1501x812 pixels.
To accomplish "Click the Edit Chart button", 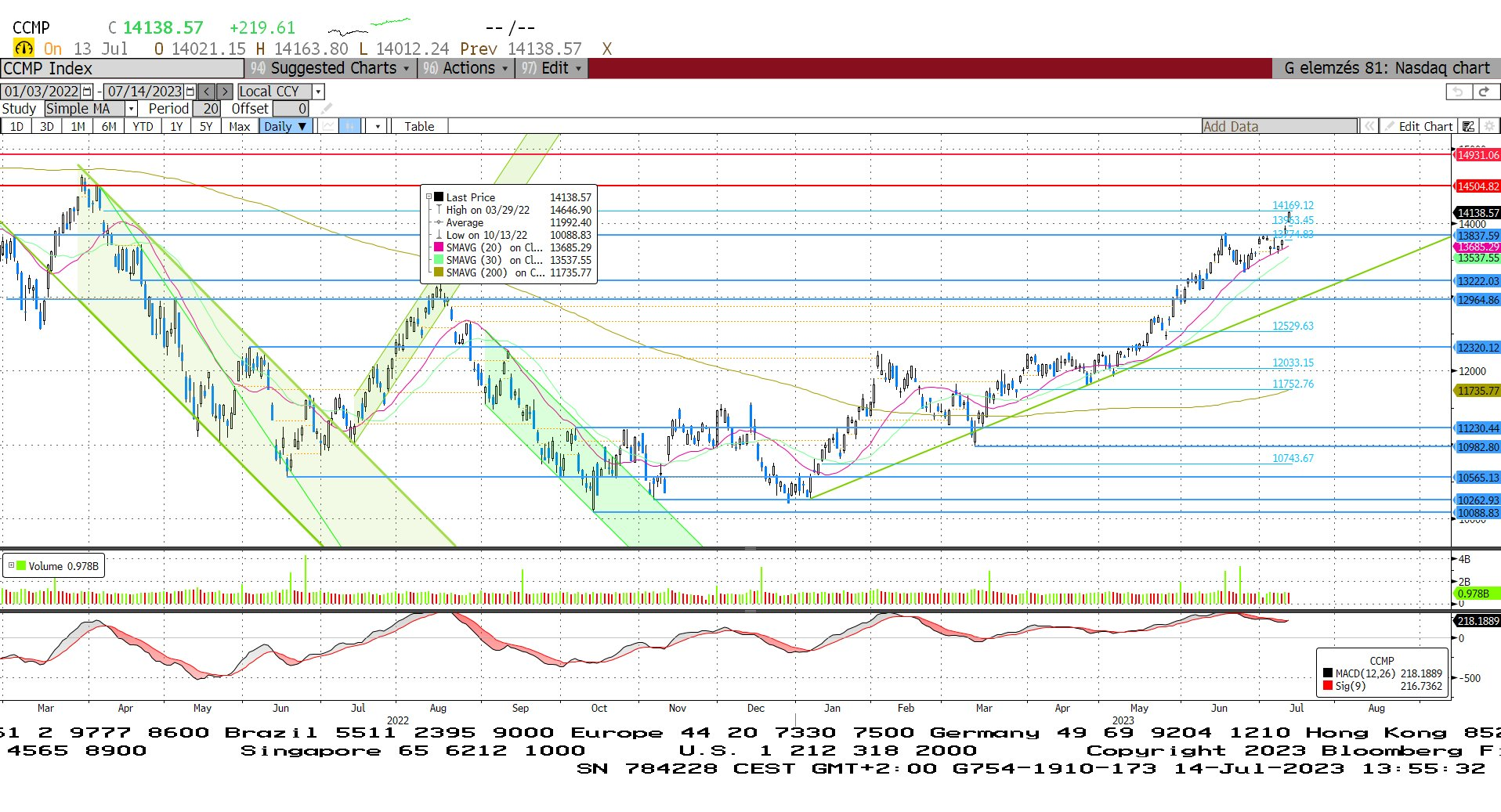I will [1419, 126].
